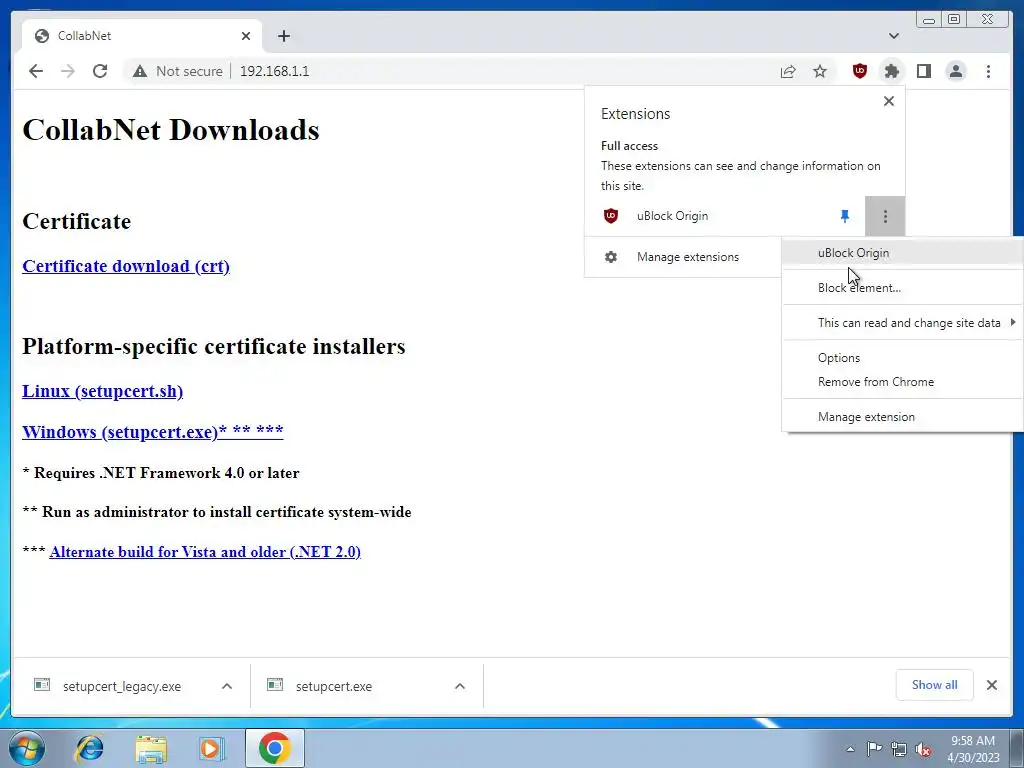
Task: Launch Internet Explorer from taskbar
Action: pyautogui.click(x=89, y=748)
